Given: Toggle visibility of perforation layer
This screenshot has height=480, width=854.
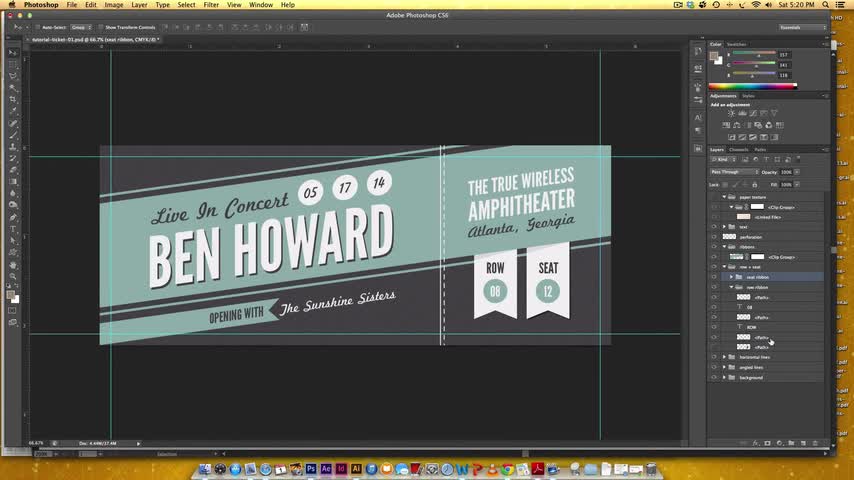Looking at the screenshot, I should pyautogui.click(x=714, y=237).
